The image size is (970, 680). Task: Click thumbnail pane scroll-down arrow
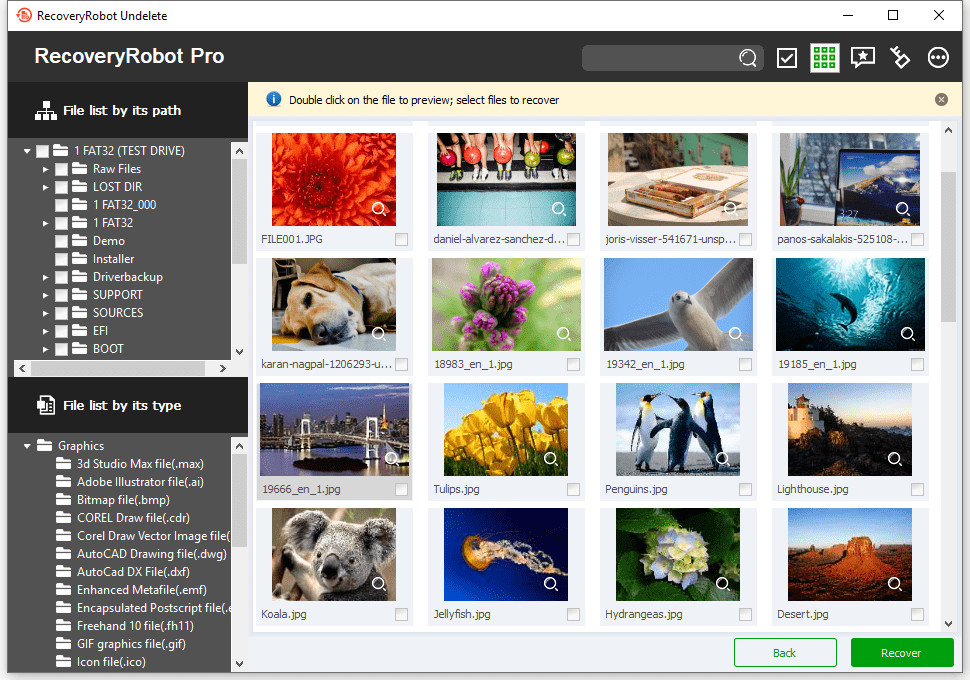[948, 624]
